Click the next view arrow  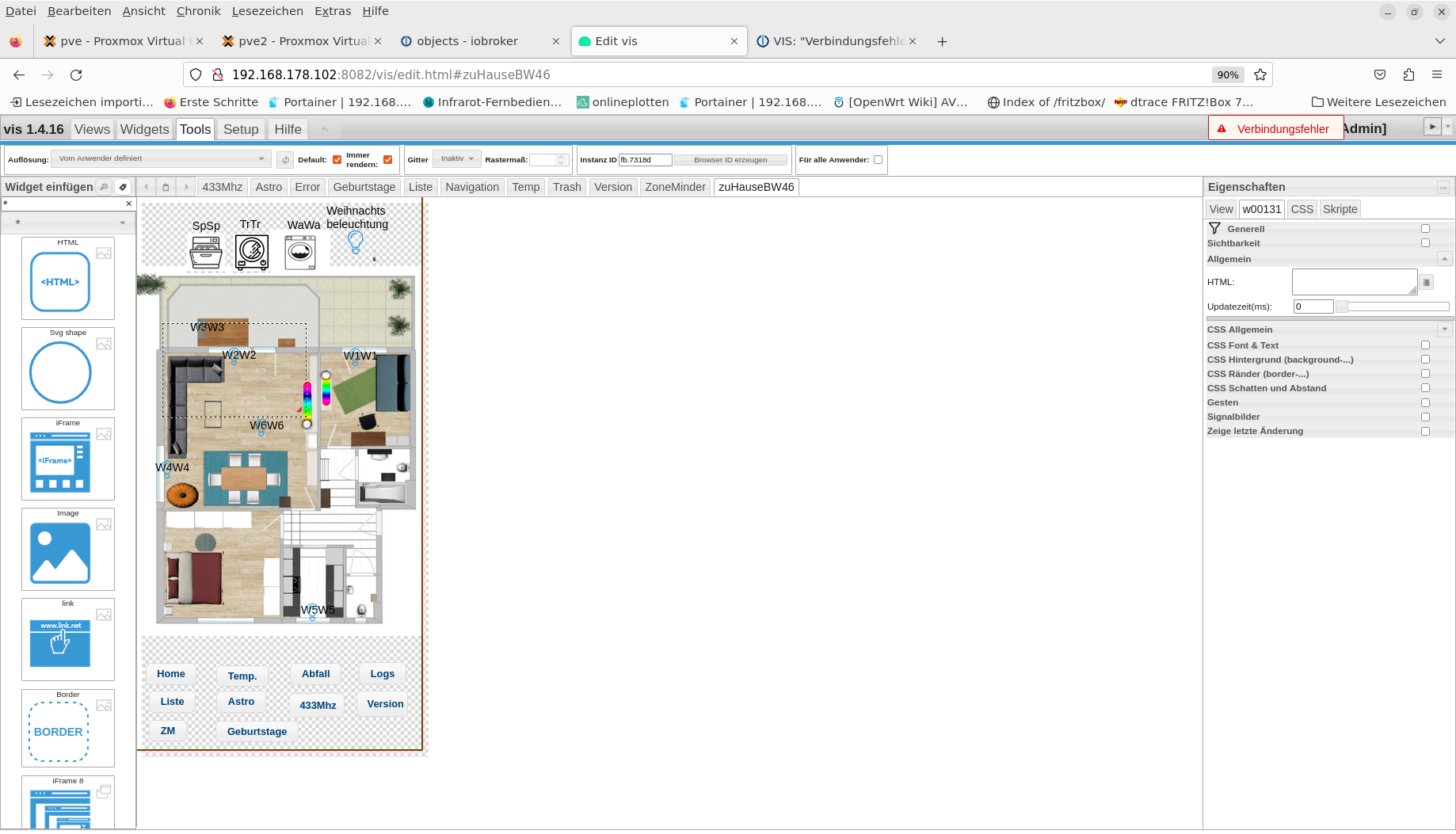coord(186,187)
